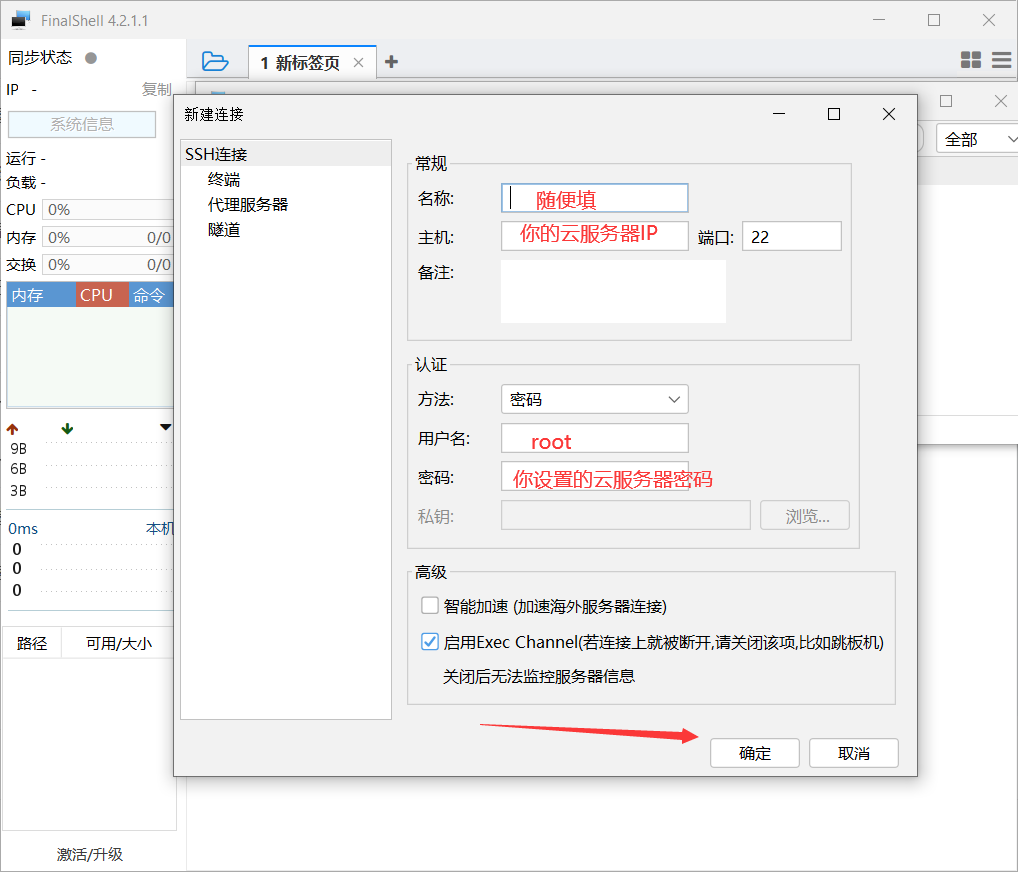This screenshot has width=1018, height=872.
Task: Open the connection manager folder icon
Action: [215, 62]
